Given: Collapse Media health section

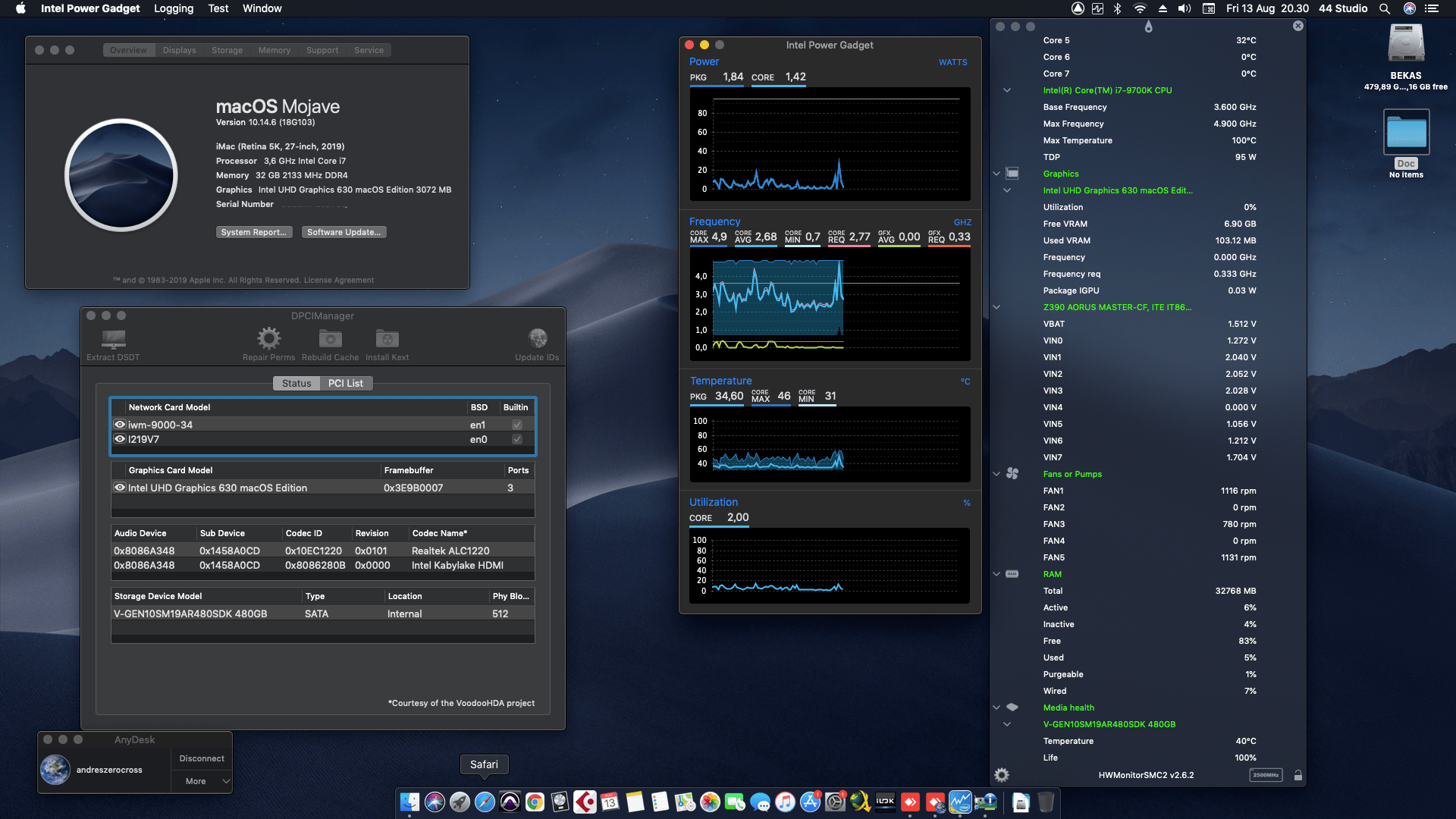Looking at the screenshot, I should pos(996,708).
